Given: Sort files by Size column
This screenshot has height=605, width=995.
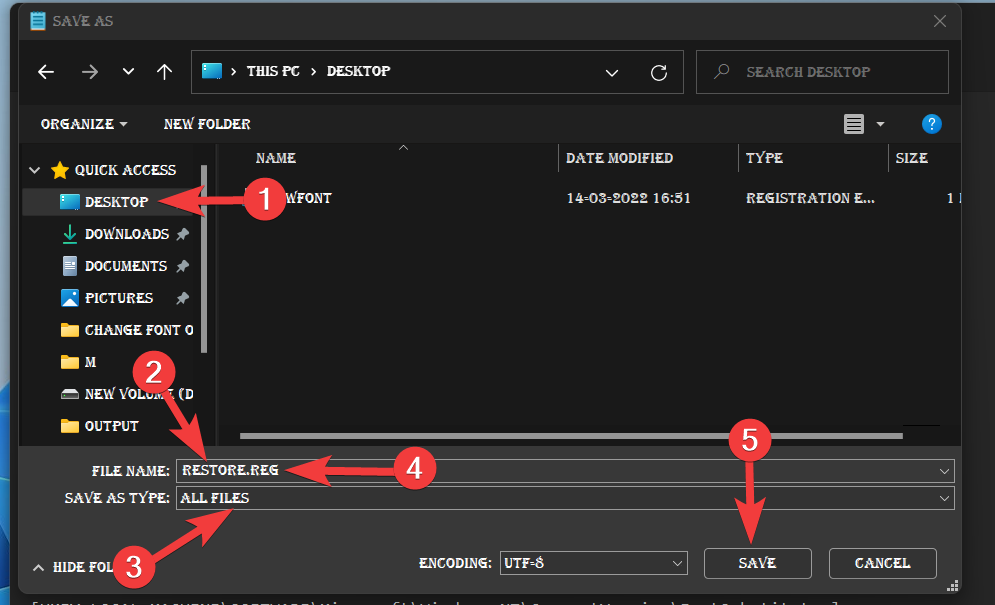Looking at the screenshot, I should tap(911, 158).
